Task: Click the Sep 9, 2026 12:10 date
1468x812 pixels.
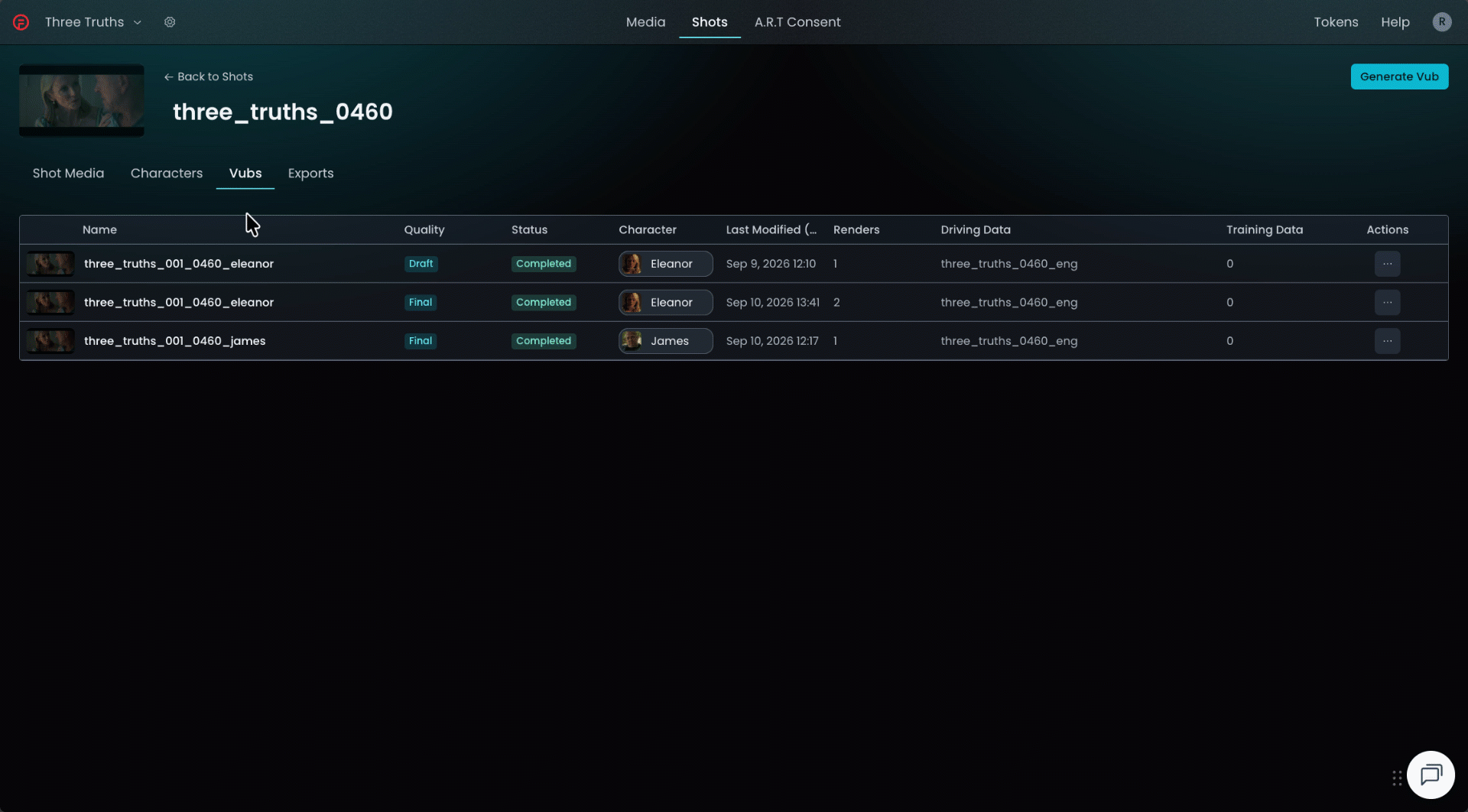Action: click(771, 264)
